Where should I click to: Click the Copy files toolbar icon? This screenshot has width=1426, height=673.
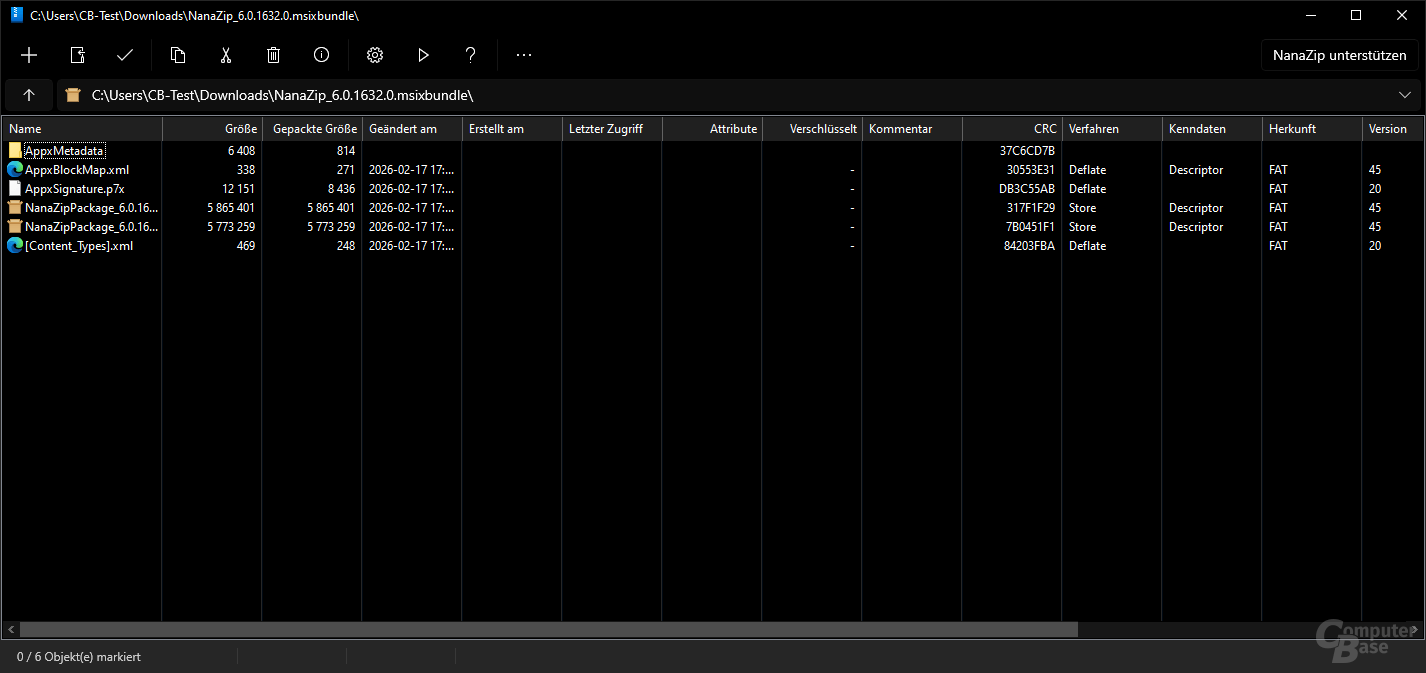[178, 55]
